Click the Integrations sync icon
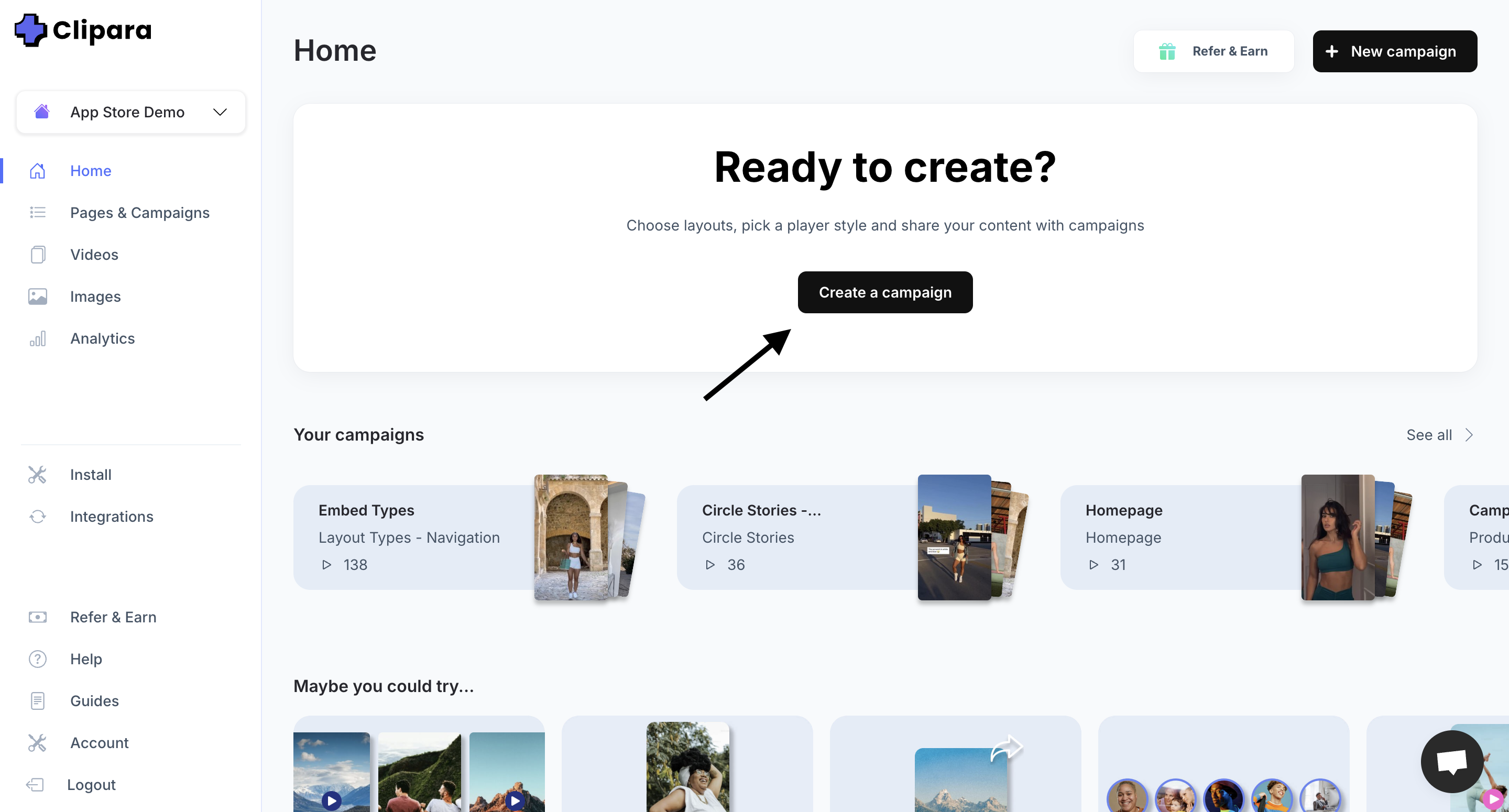 (38, 516)
